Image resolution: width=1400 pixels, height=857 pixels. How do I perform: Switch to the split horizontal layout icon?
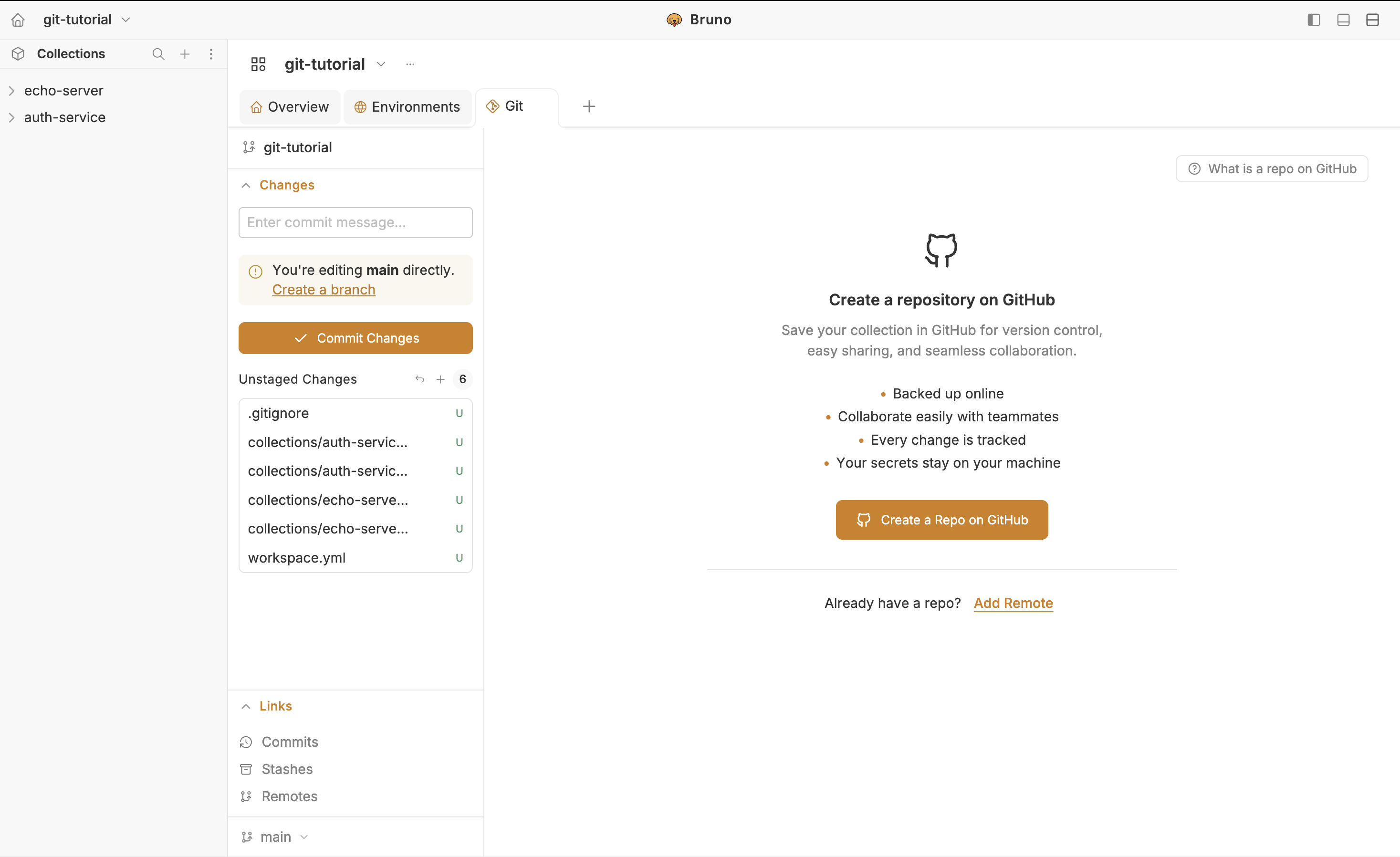click(x=1373, y=20)
